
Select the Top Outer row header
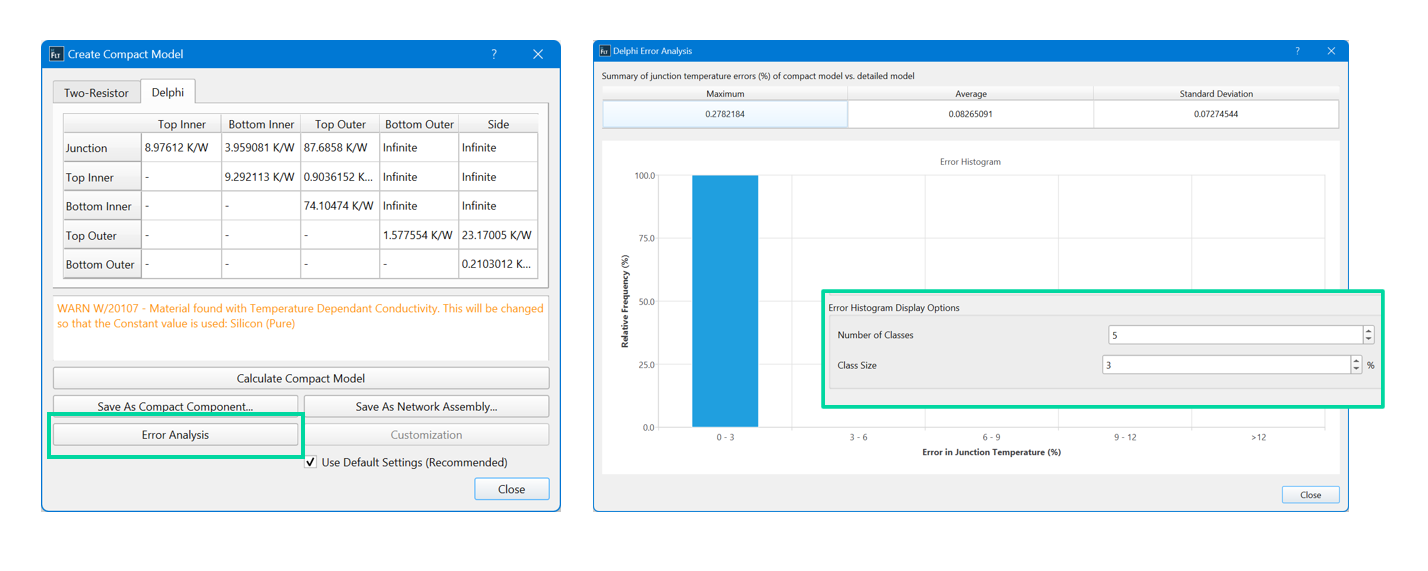(x=102, y=236)
